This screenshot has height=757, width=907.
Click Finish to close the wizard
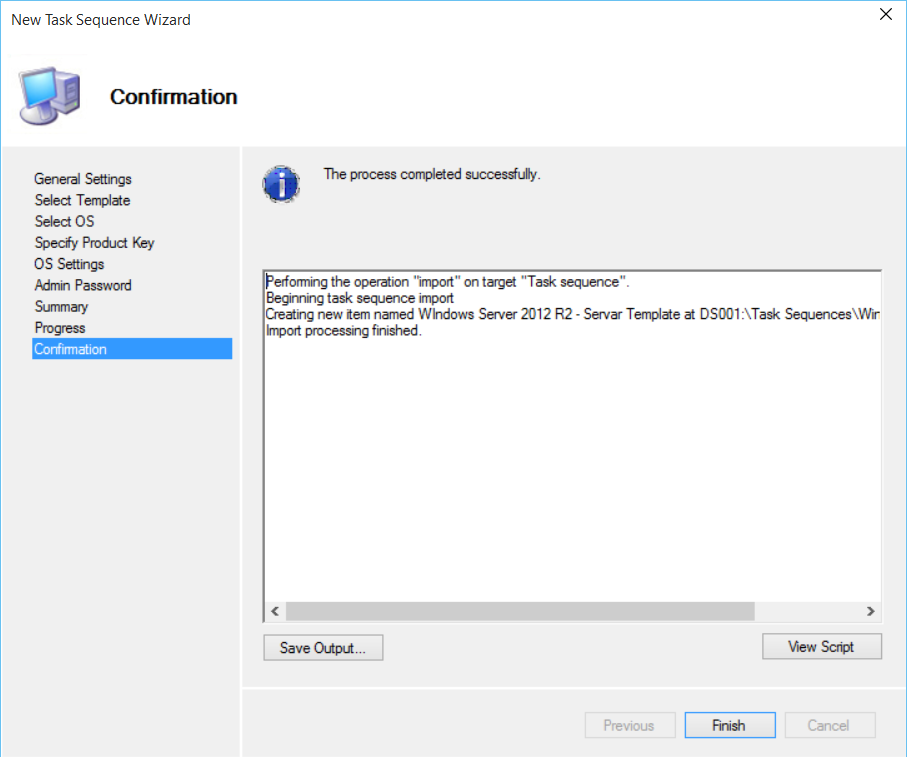pyautogui.click(x=729, y=726)
